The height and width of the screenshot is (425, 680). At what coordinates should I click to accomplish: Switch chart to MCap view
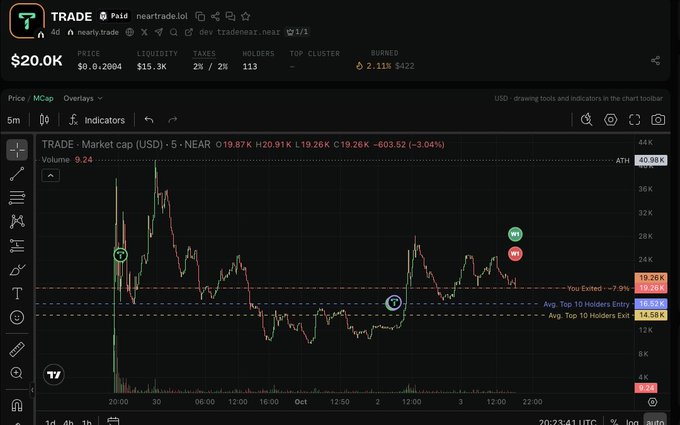pos(43,98)
